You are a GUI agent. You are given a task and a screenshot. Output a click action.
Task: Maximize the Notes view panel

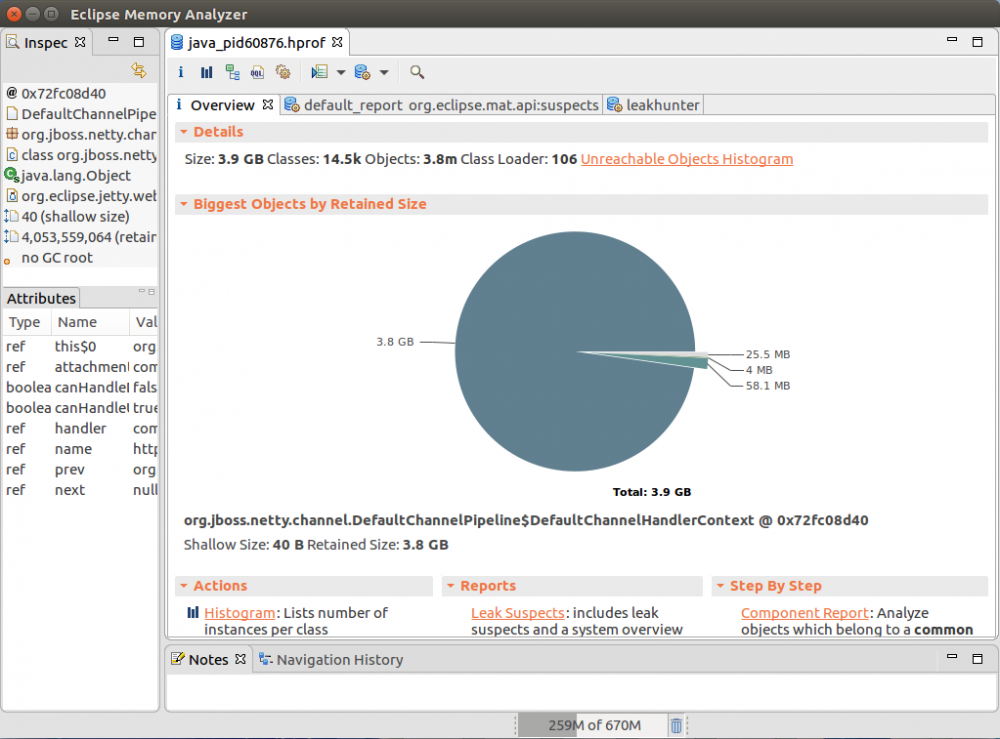pos(978,659)
